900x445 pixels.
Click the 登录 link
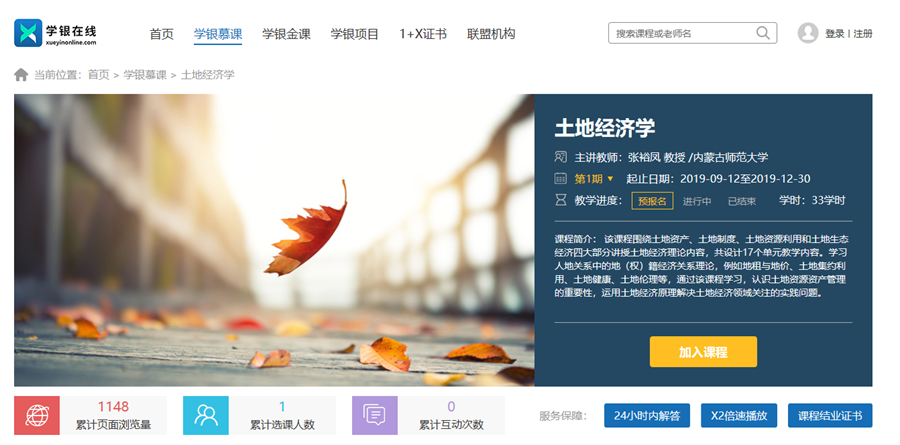pyautogui.click(x=835, y=34)
